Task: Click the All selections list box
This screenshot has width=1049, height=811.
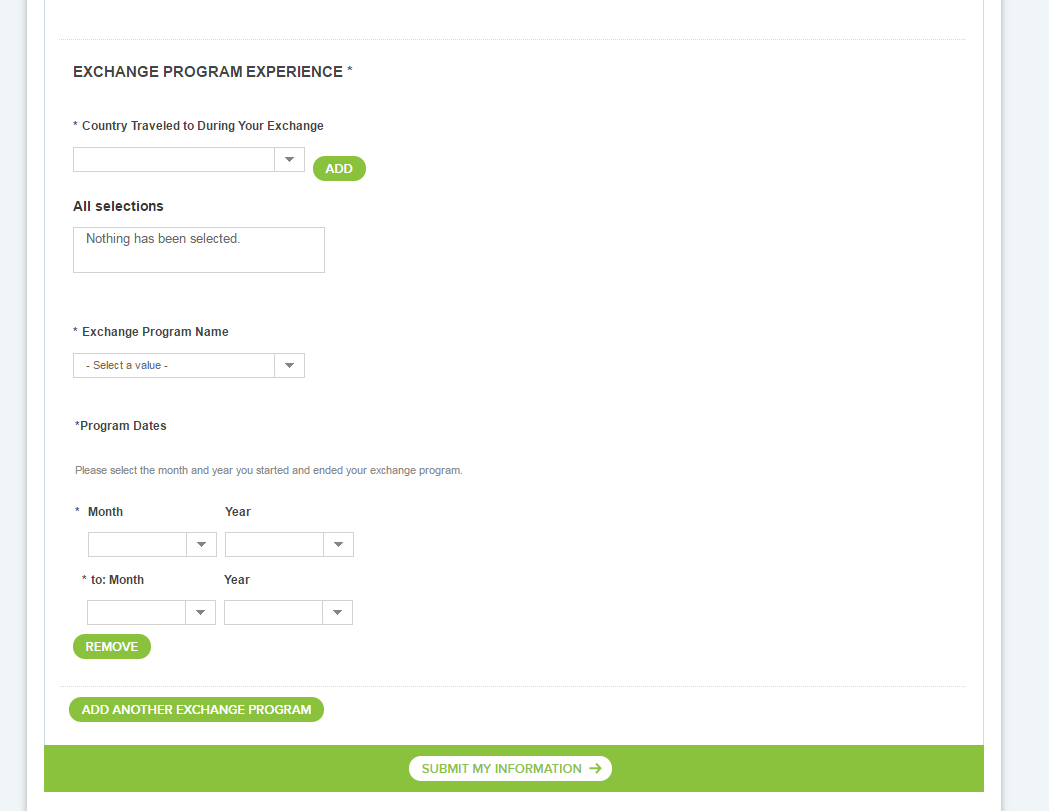Action: point(199,250)
